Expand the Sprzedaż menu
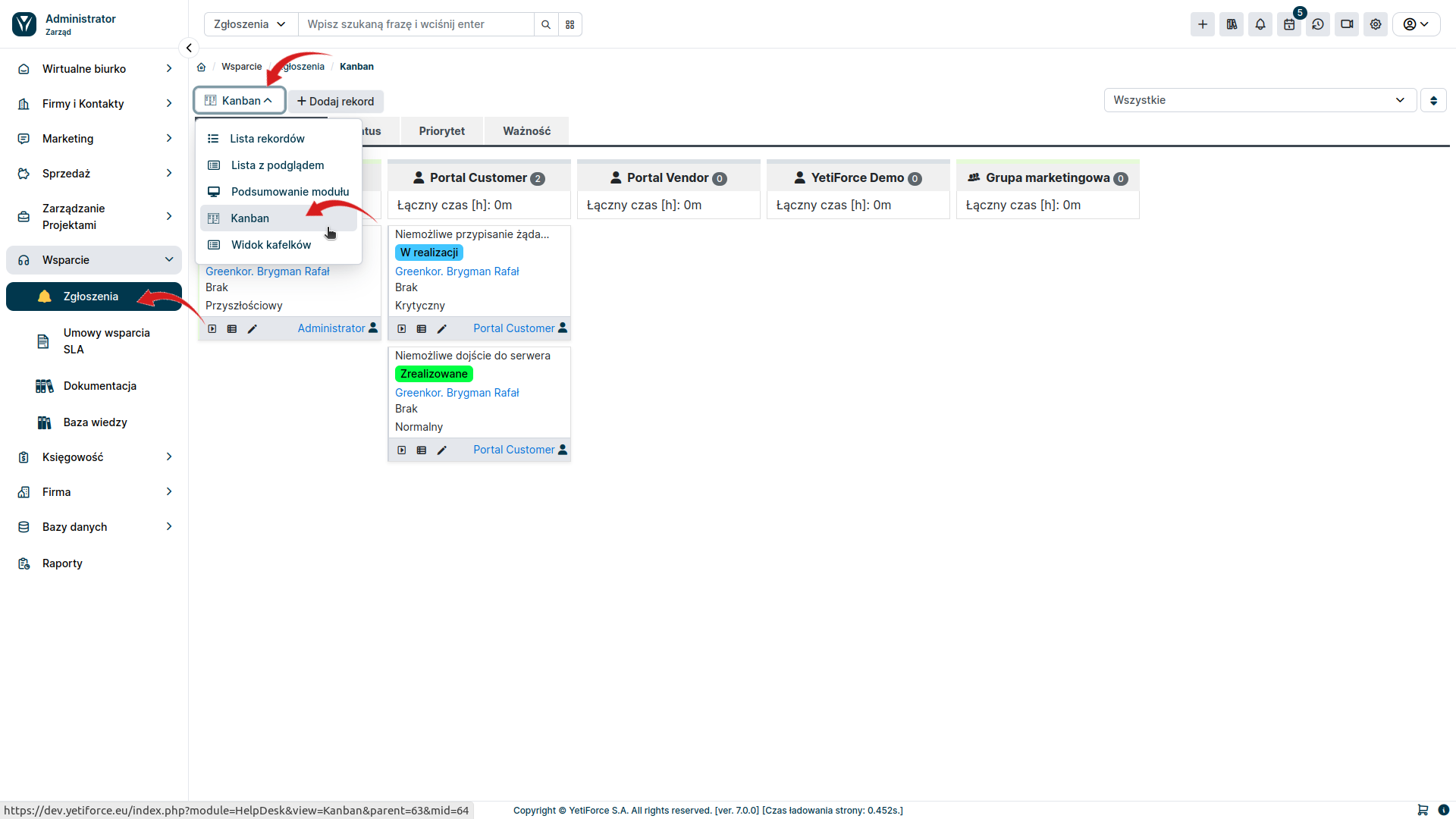The image size is (1456, 819). point(94,174)
